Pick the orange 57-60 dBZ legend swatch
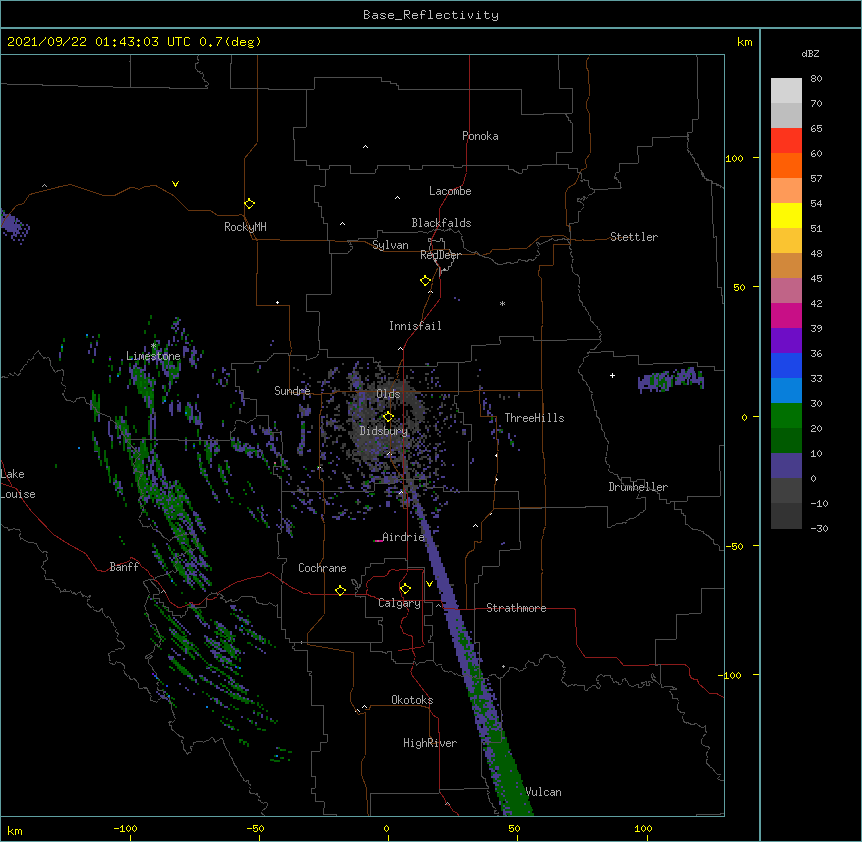The image size is (862, 842). pos(786,166)
